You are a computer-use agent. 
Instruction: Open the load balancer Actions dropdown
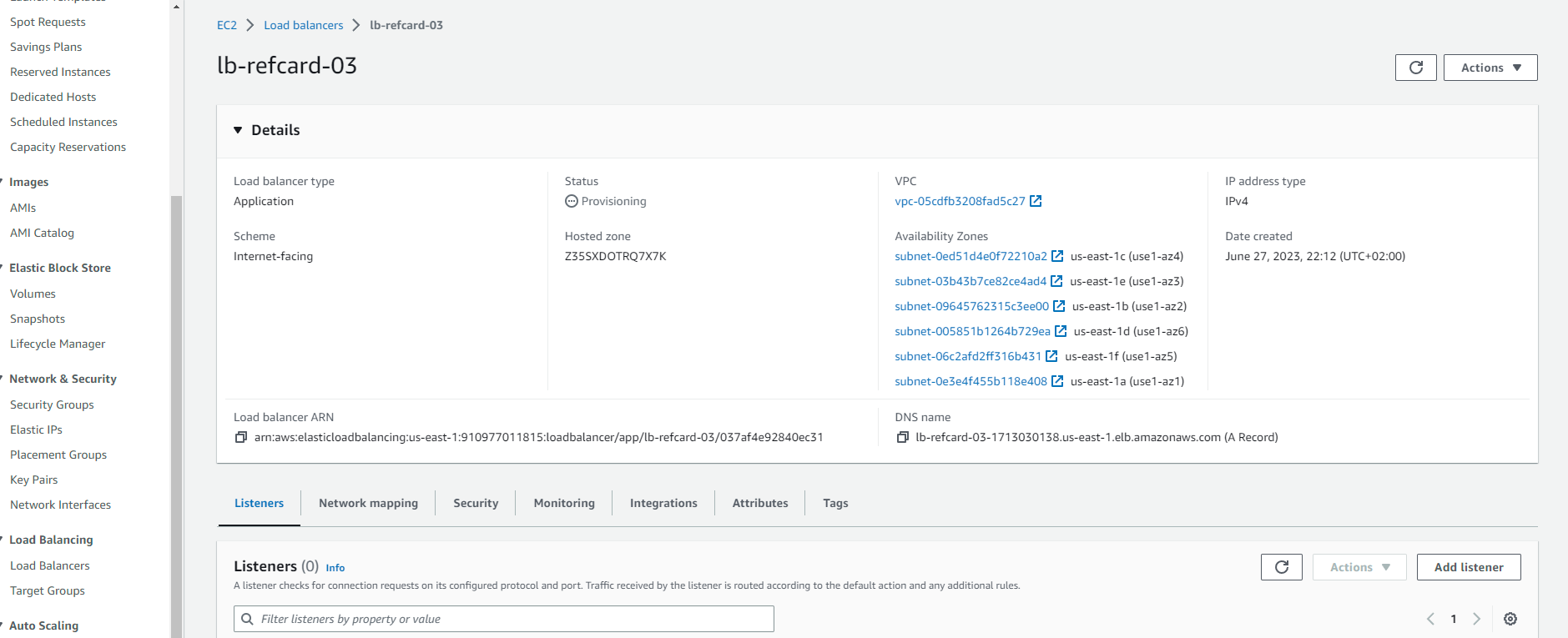click(x=1490, y=68)
